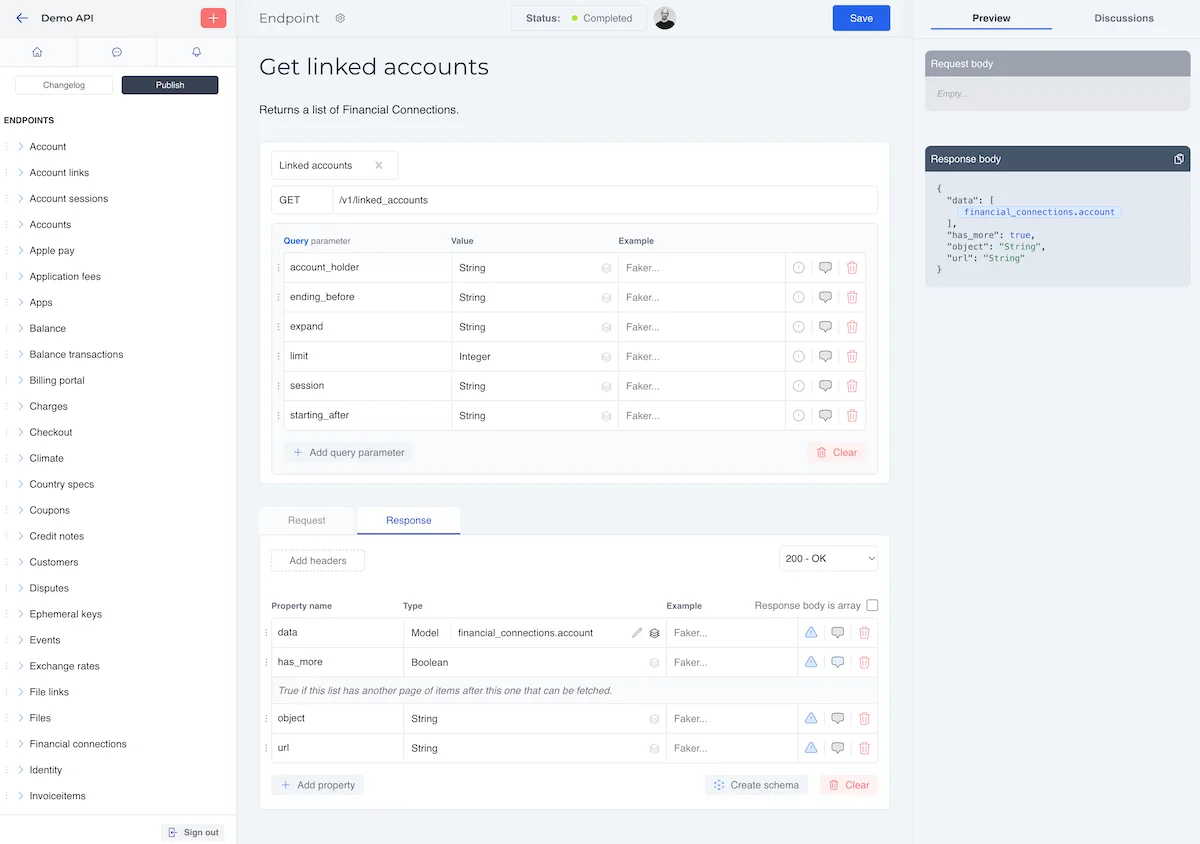Viewport: 1200px width, 844px height.
Task: Open the notifications bell icon
Action: pos(196,52)
